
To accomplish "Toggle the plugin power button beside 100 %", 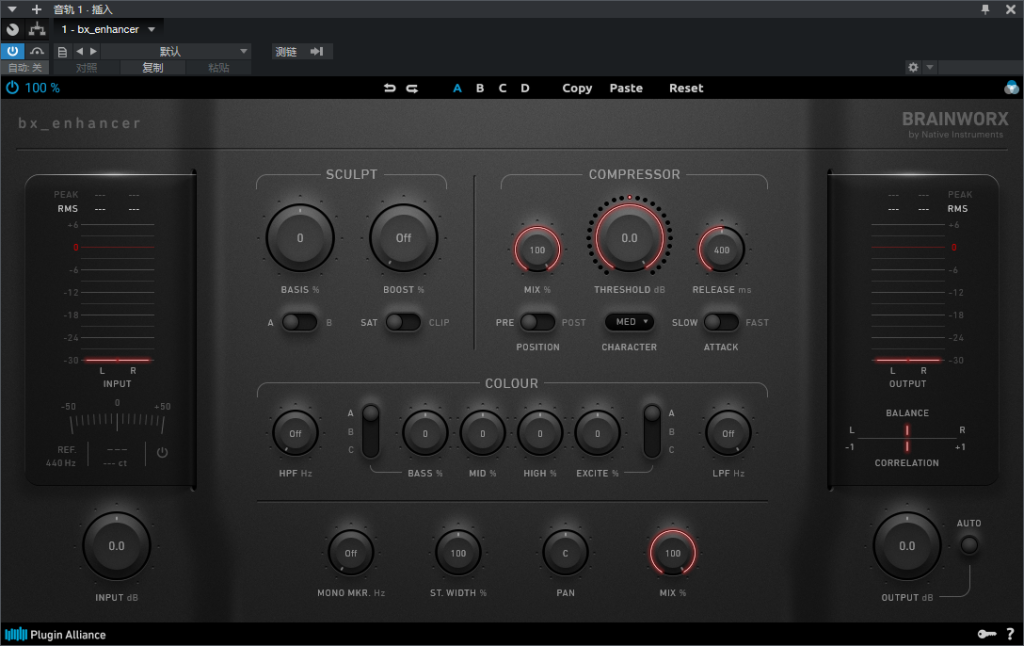I will pyautogui.click(x=12, y=88).
